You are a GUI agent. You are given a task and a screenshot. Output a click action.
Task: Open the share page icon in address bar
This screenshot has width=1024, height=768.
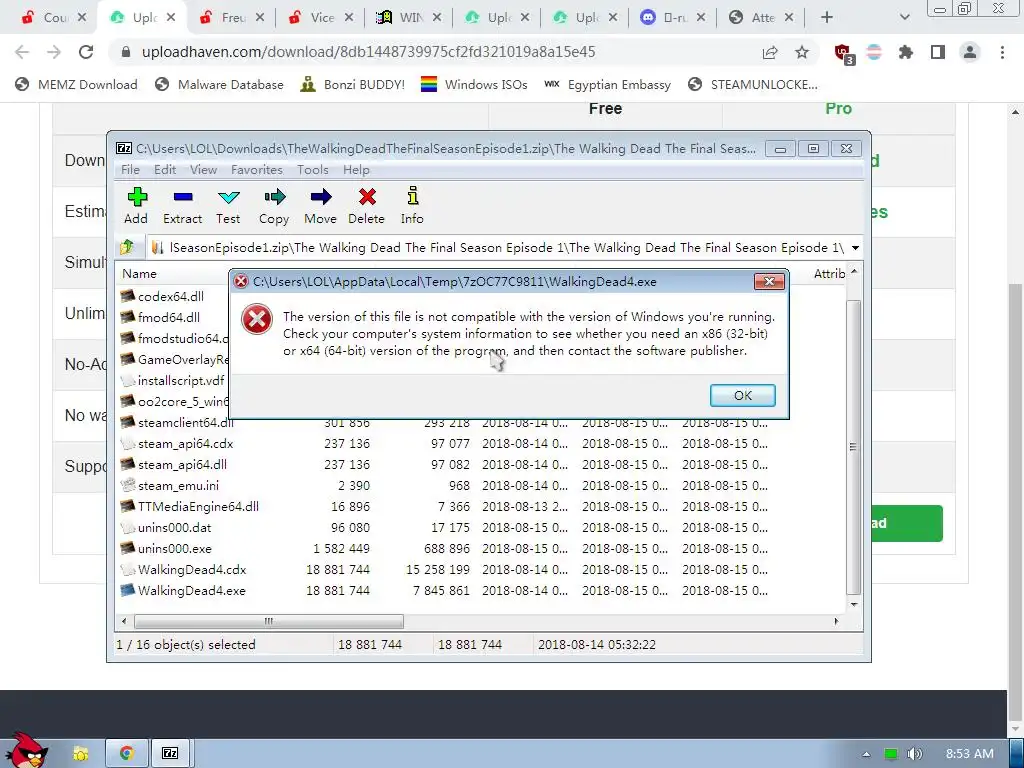pos(770,52)
